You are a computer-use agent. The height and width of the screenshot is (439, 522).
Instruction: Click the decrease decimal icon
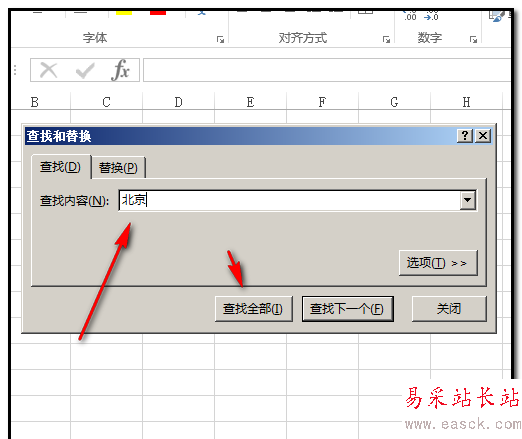click(x=431, y=15)
